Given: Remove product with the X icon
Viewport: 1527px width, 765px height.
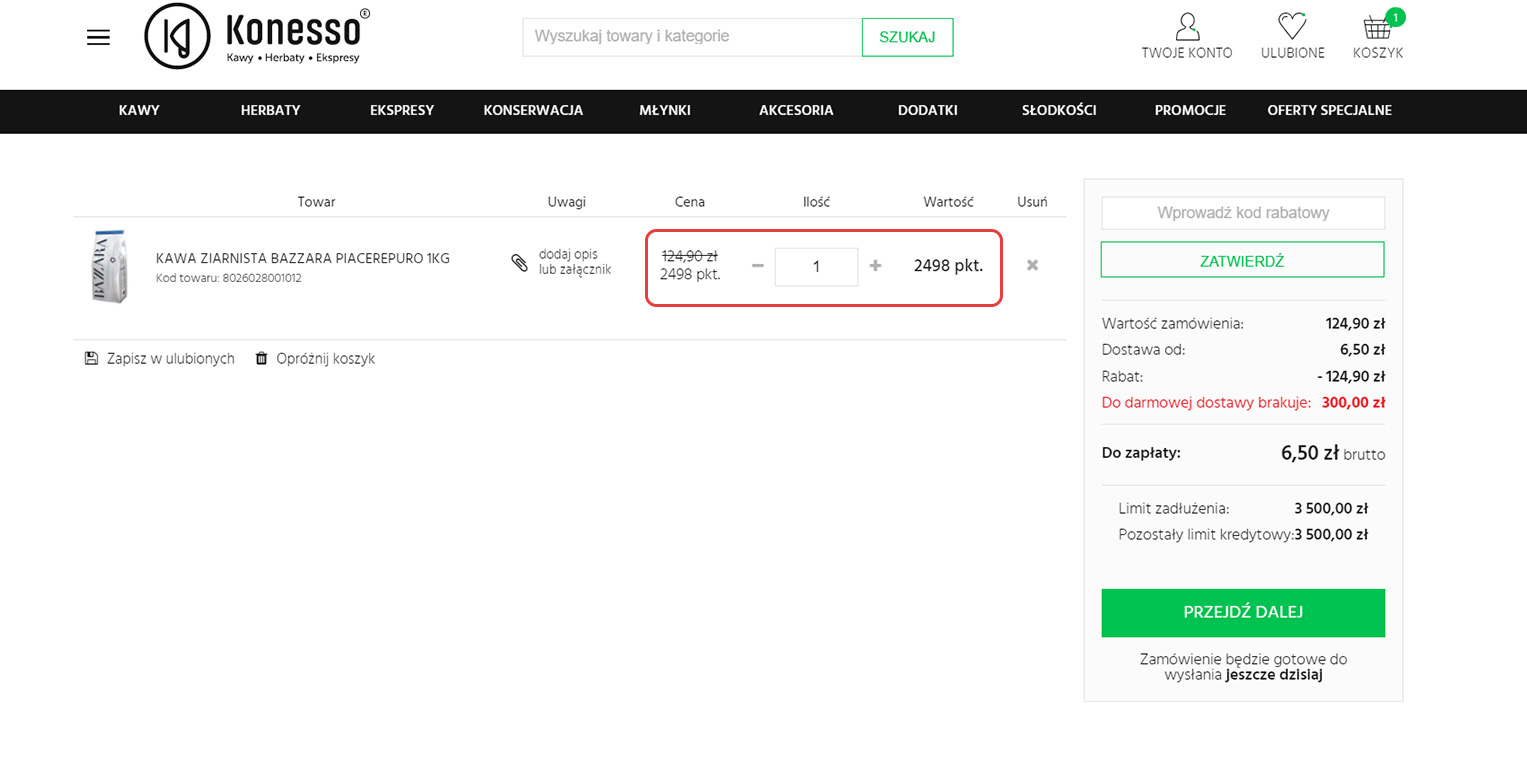Looking at the screenshot, I should (1032, 265).
